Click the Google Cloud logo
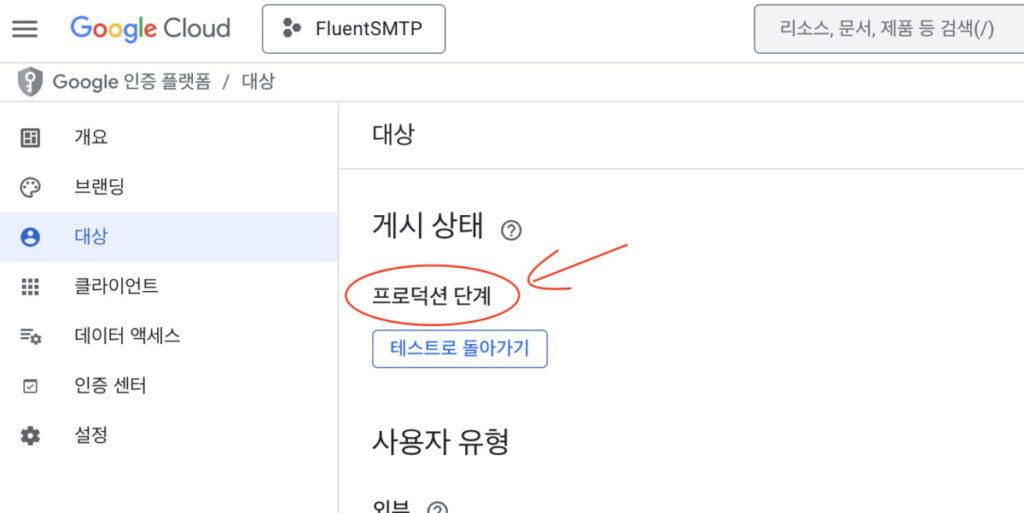 150,29
